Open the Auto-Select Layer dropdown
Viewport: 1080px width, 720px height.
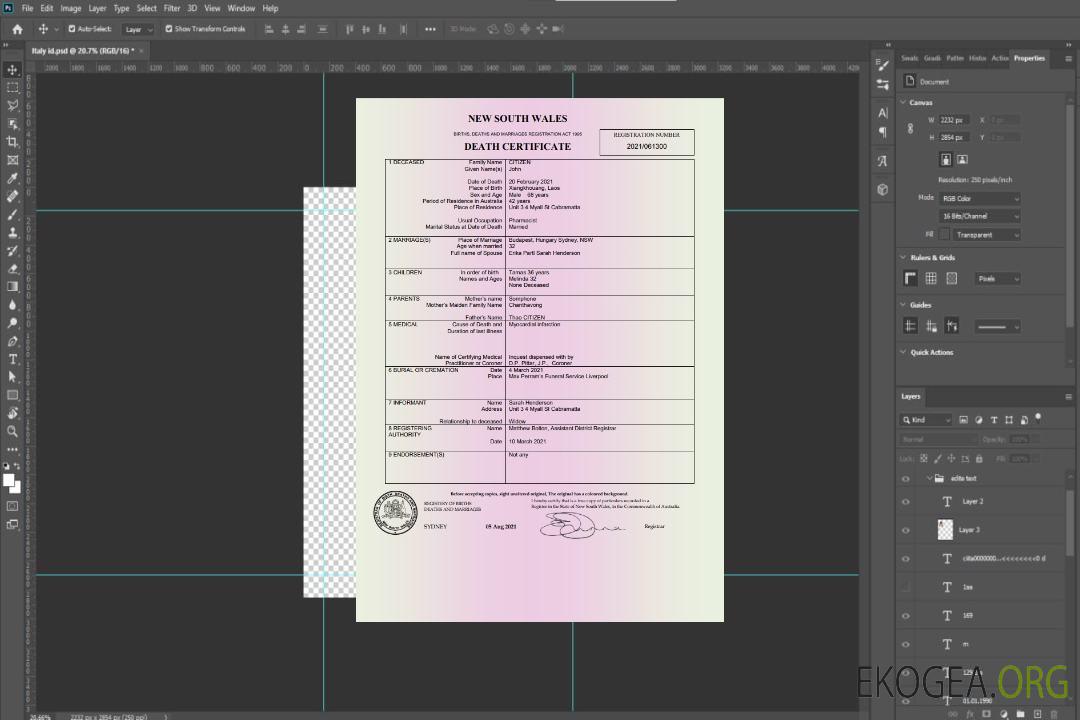[138, 30]
